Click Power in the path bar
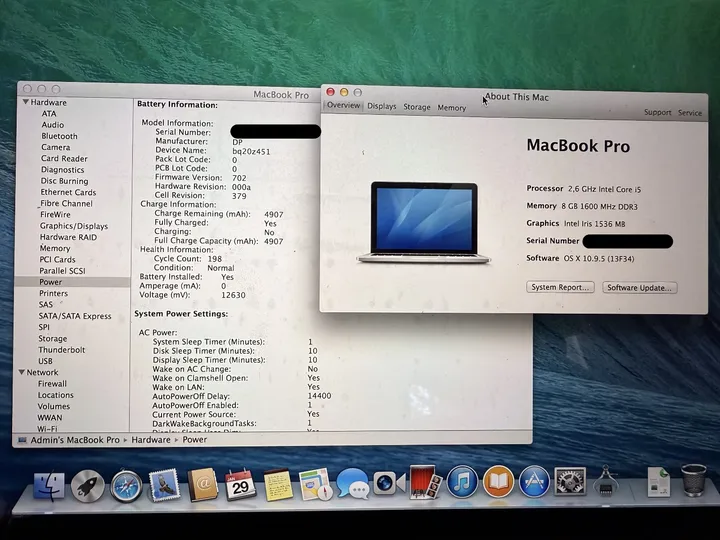 pyautogui.click(x=195, y=440)
